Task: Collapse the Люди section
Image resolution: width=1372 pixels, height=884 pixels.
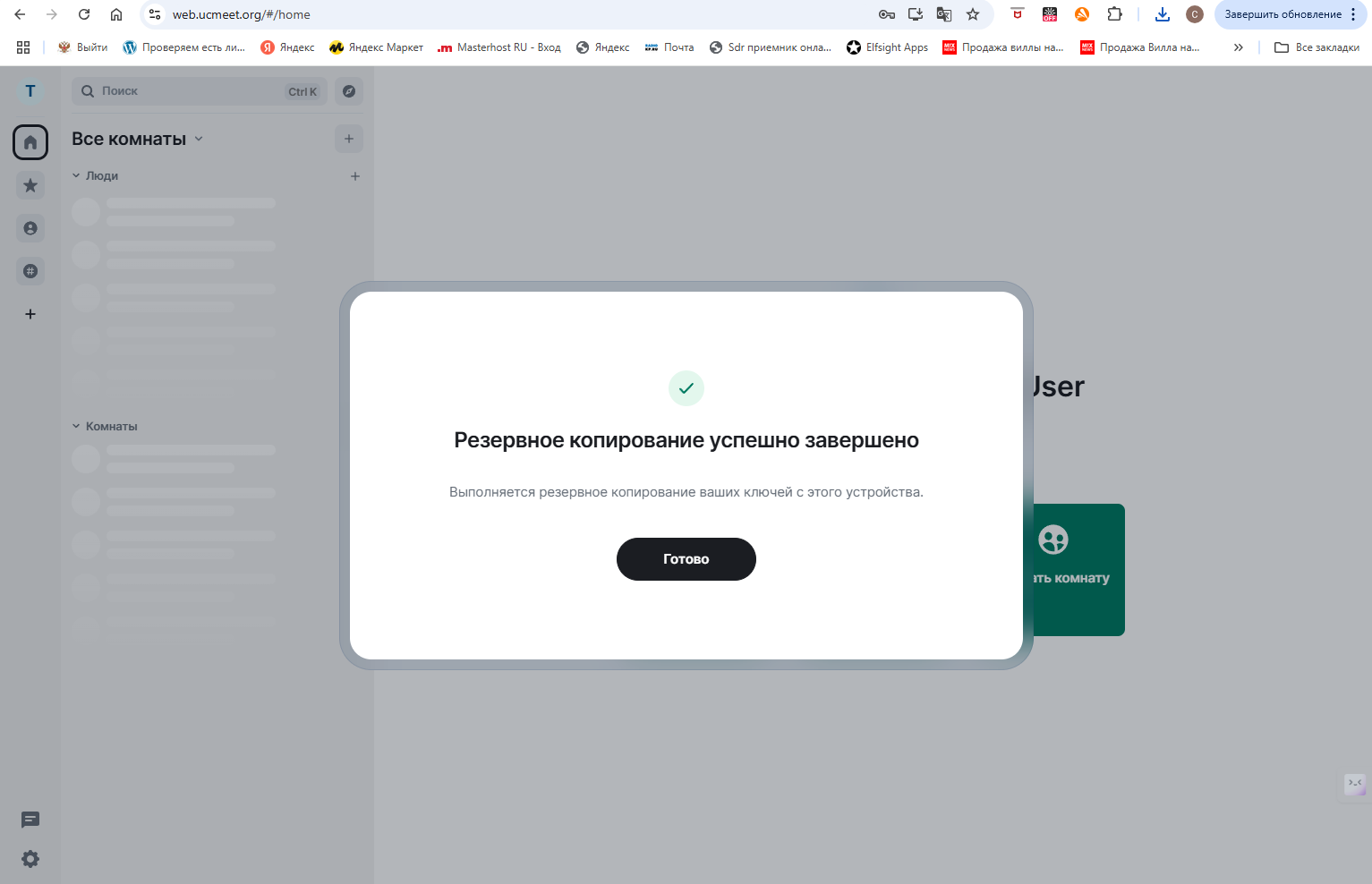Action: (75, 175)
